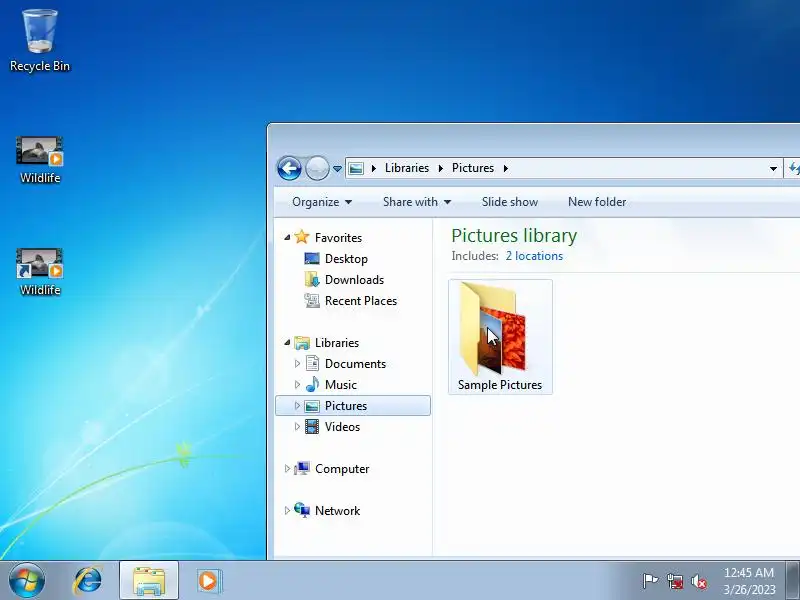
Task: Select Libraries in the navigation pane
Action: pyautogui.click(x=337, y=343)
